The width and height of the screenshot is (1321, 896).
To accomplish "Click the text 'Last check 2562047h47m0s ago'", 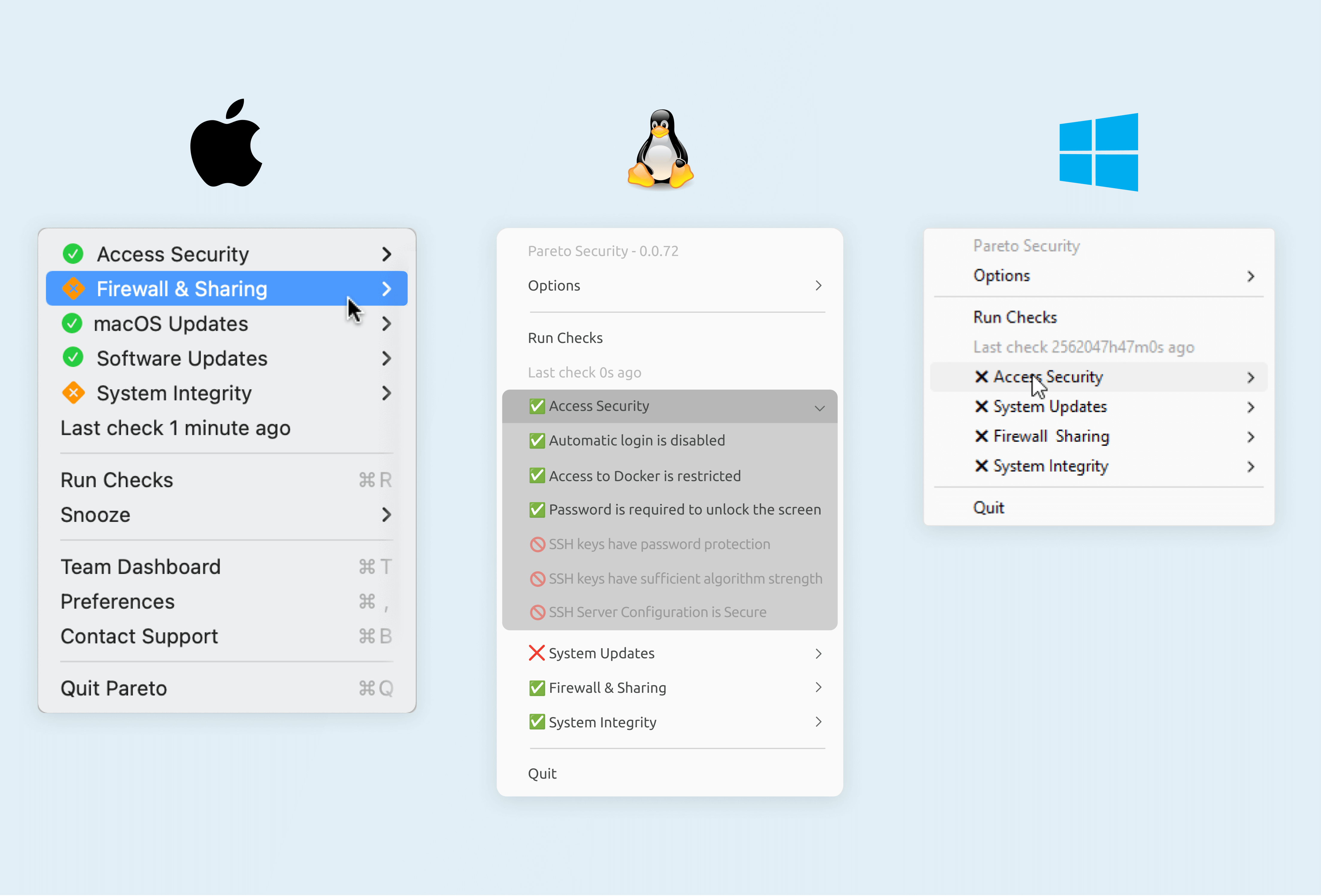I will 1083,347.
